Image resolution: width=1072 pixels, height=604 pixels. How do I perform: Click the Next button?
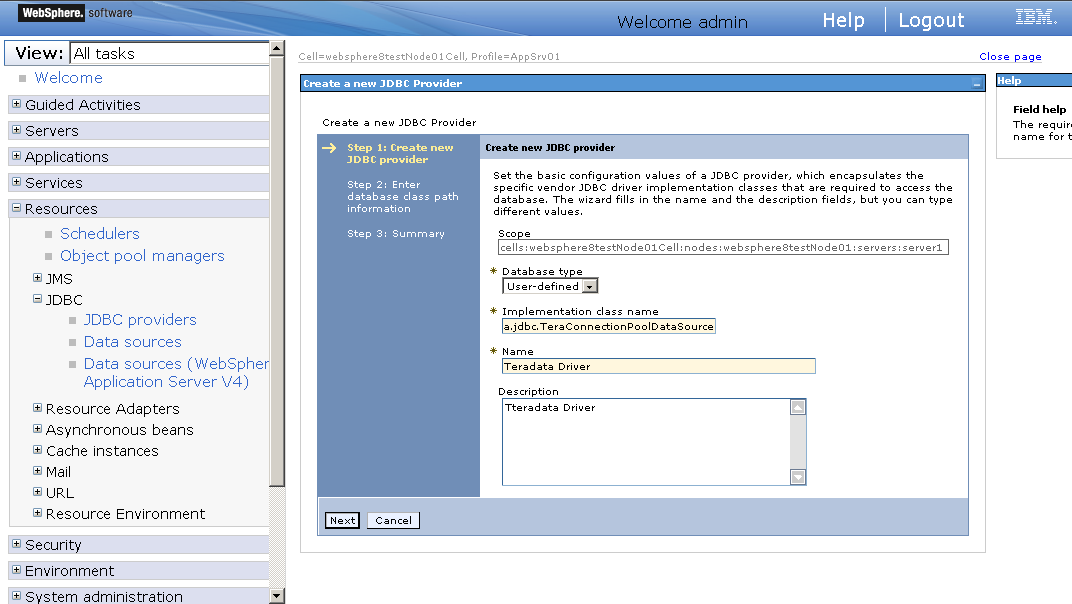(x=341, y=520)
